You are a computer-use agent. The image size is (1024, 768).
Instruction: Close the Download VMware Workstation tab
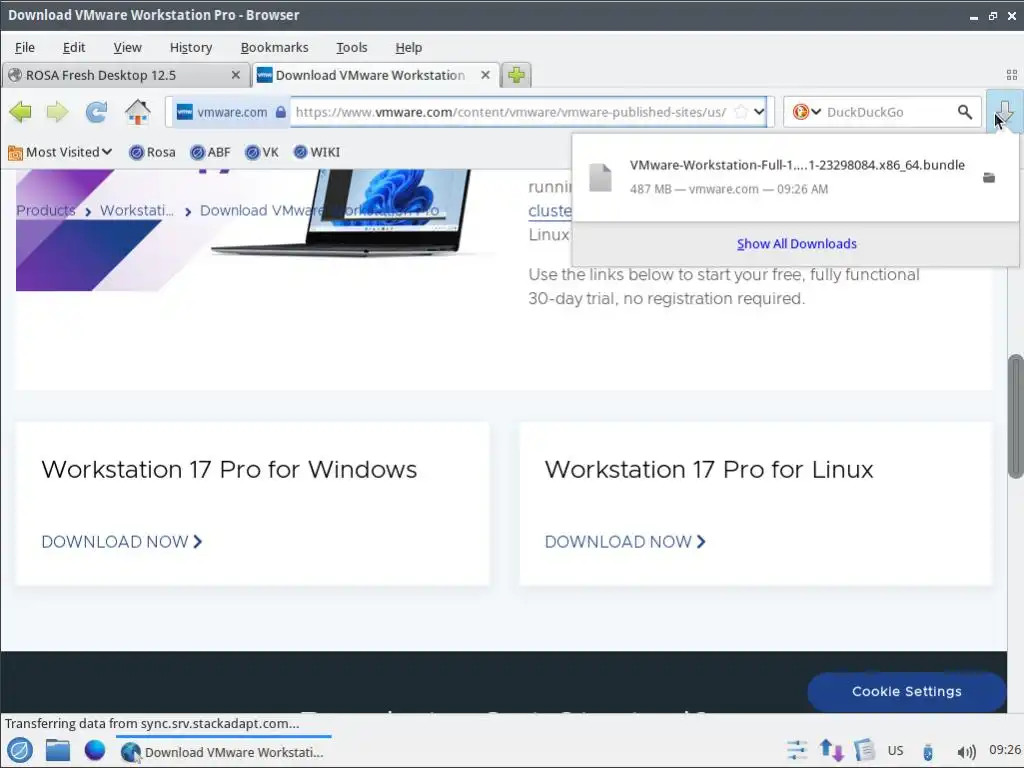point(485,75)
